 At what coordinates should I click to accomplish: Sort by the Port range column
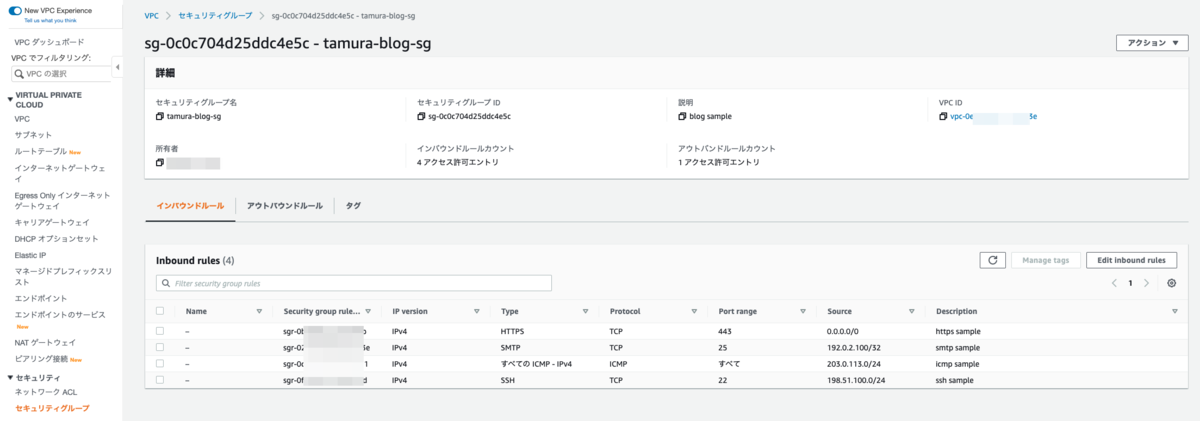point(803,312)
